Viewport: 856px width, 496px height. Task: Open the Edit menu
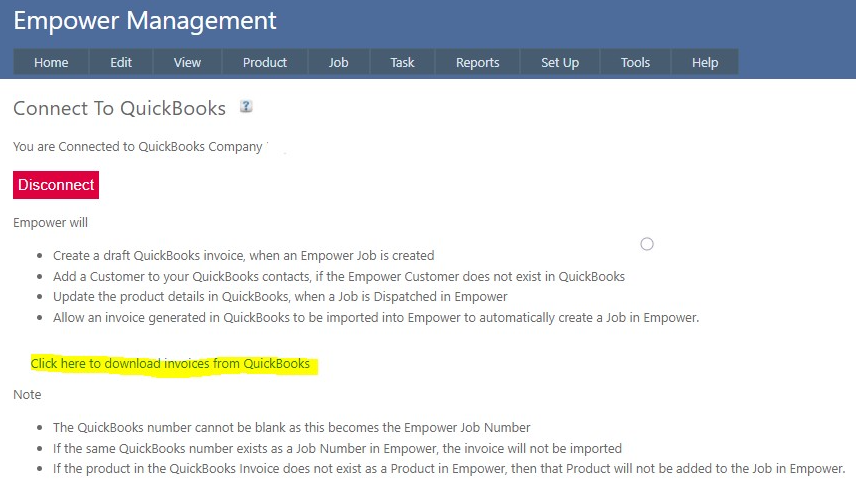tap(121, 62)
